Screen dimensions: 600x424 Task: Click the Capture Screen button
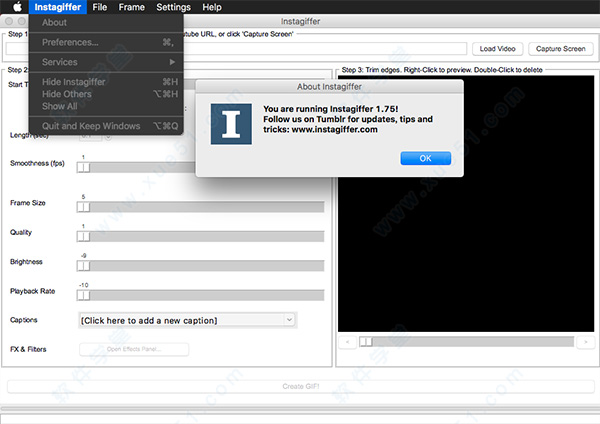tap(561, 49)
